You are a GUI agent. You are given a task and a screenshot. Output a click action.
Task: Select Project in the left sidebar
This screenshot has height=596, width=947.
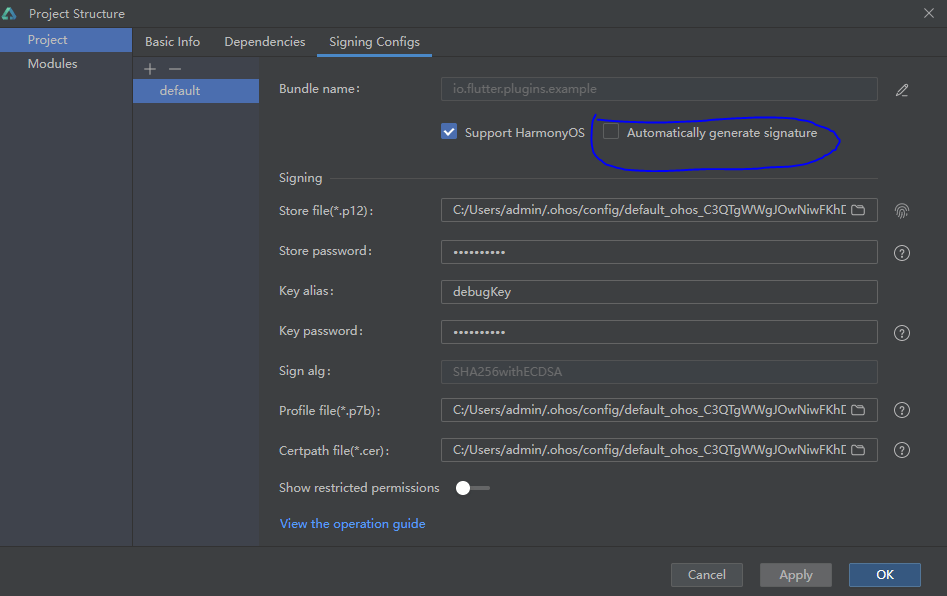click(66, 40)
